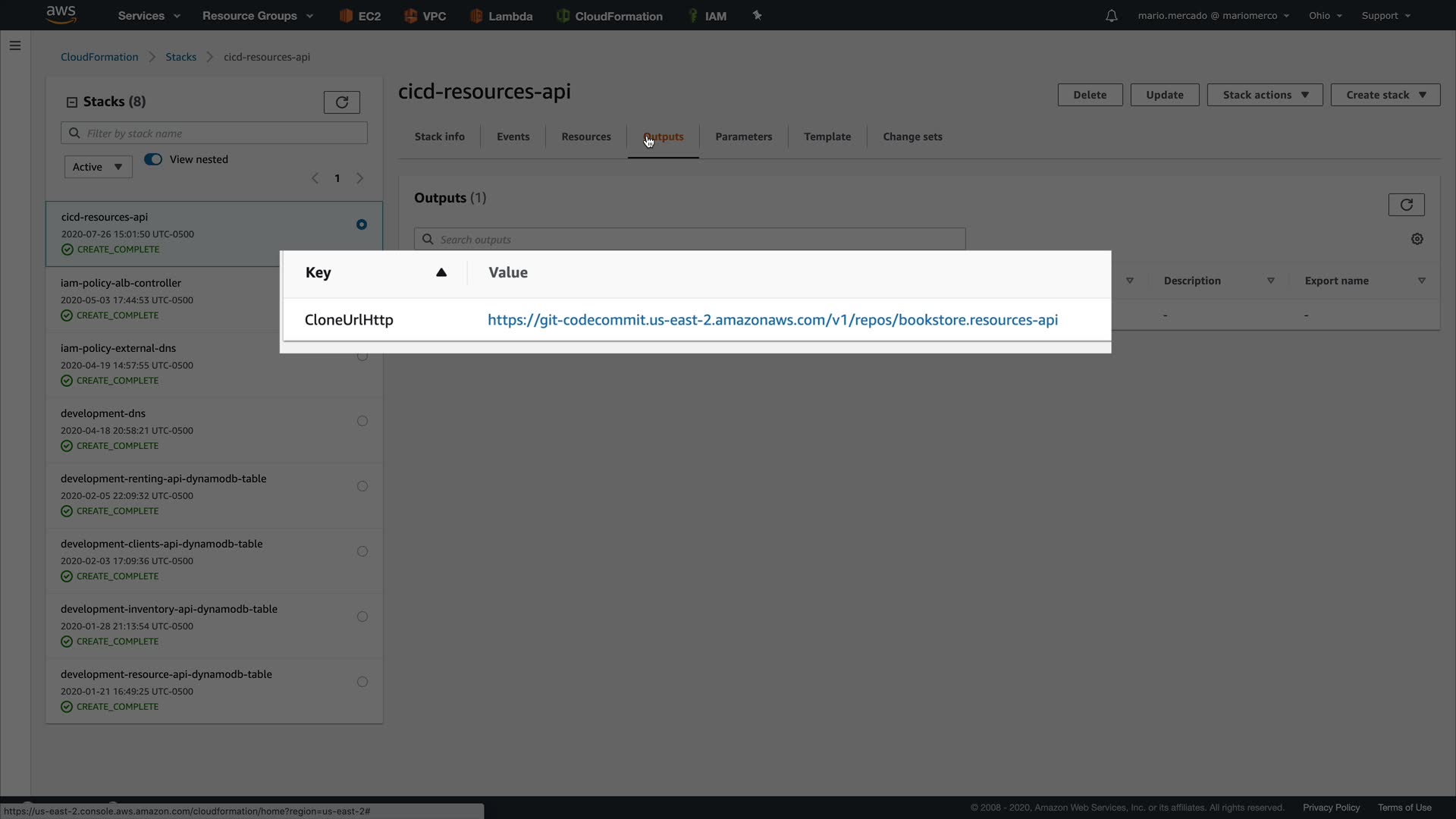Screen dimensions: 1456x819
Task: Select the development-dns stack radio button
Action: tap(362, 421)
